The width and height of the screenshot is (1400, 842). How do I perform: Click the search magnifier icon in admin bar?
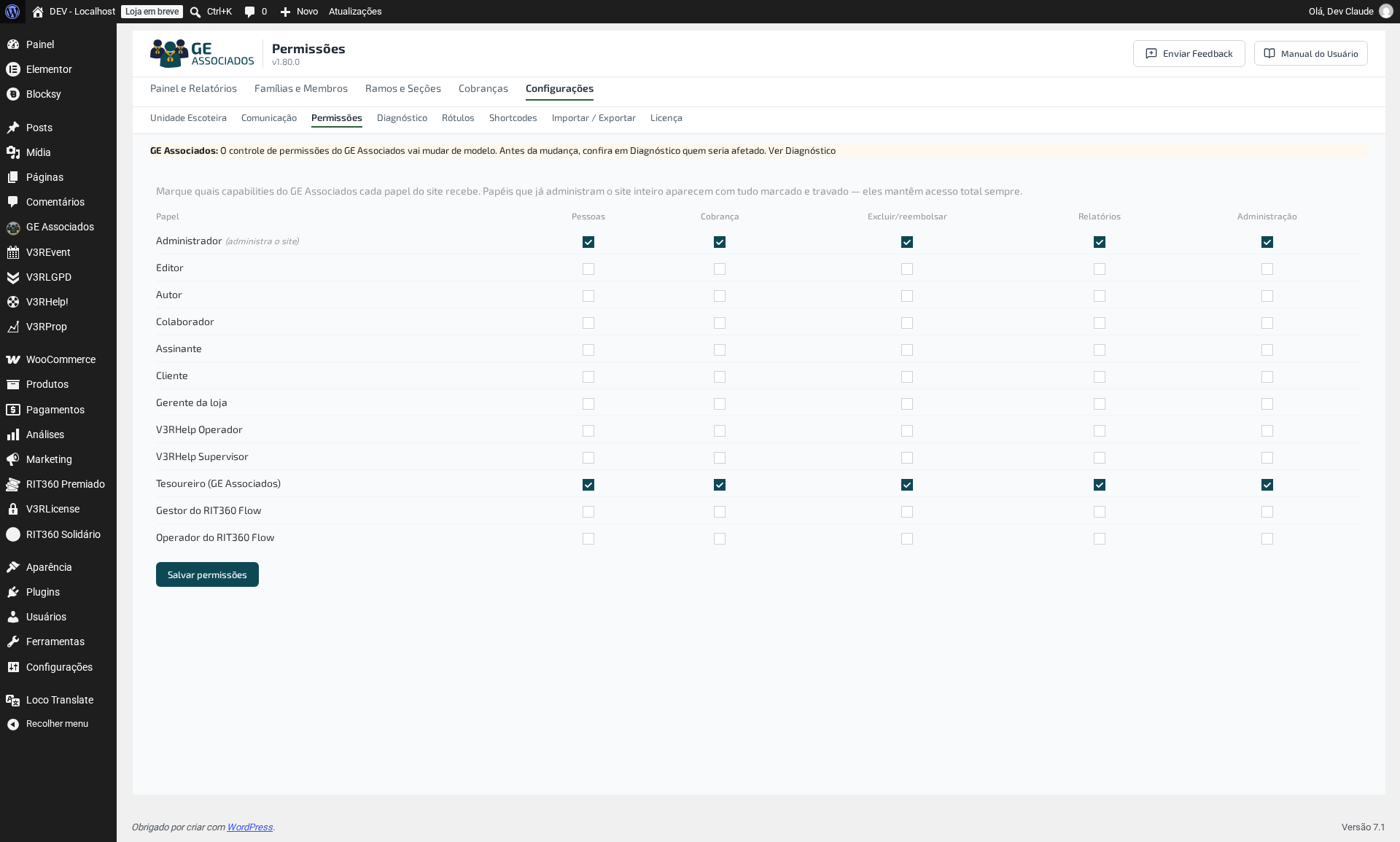[195, 12]
